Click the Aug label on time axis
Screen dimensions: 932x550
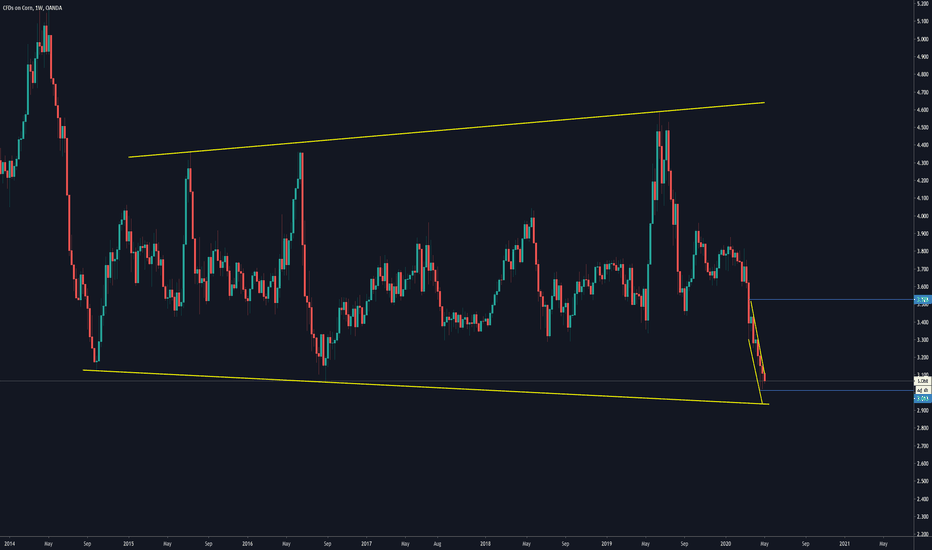tap(437, 543)
